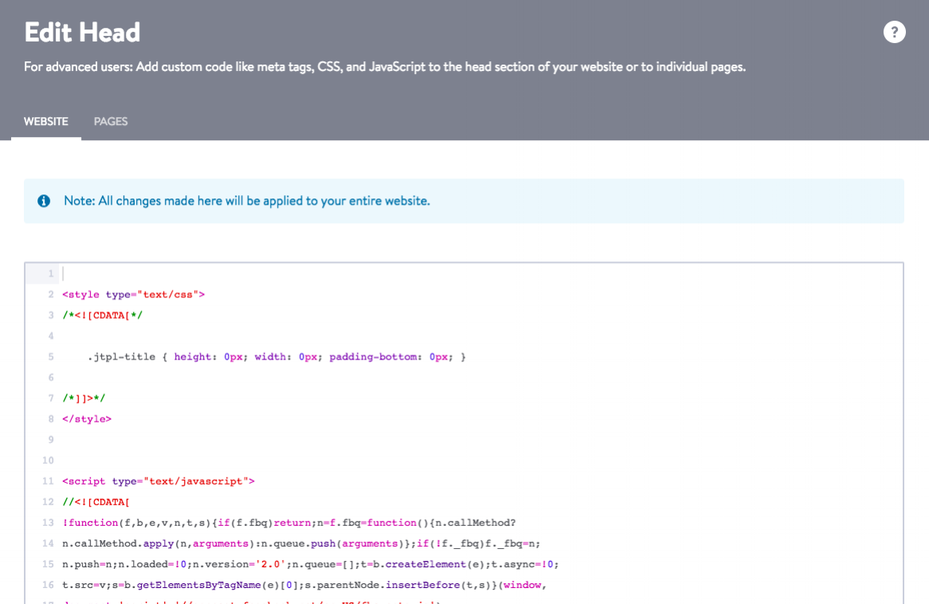Click the style type="text/css" opening tag
This screenshot has height=604, width=929.
[133, 295]
